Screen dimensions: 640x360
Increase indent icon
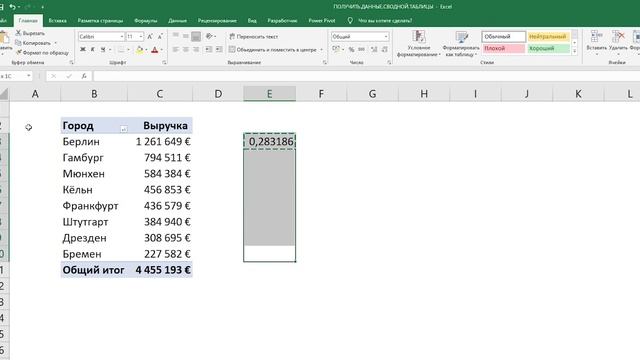click(x=219, y=49)
